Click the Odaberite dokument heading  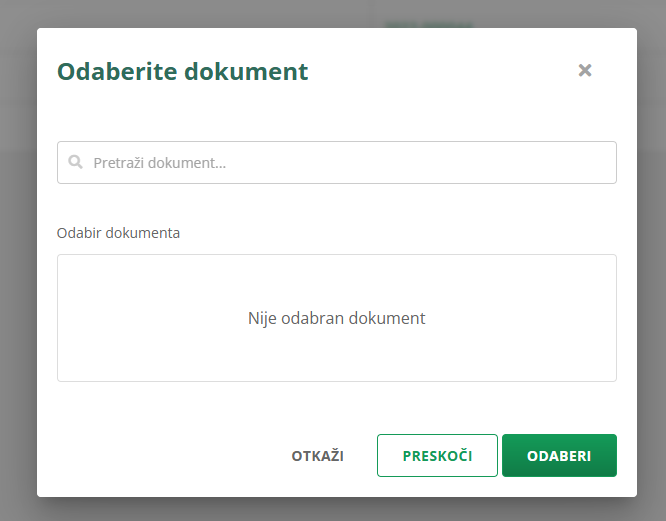coord(182,71)
